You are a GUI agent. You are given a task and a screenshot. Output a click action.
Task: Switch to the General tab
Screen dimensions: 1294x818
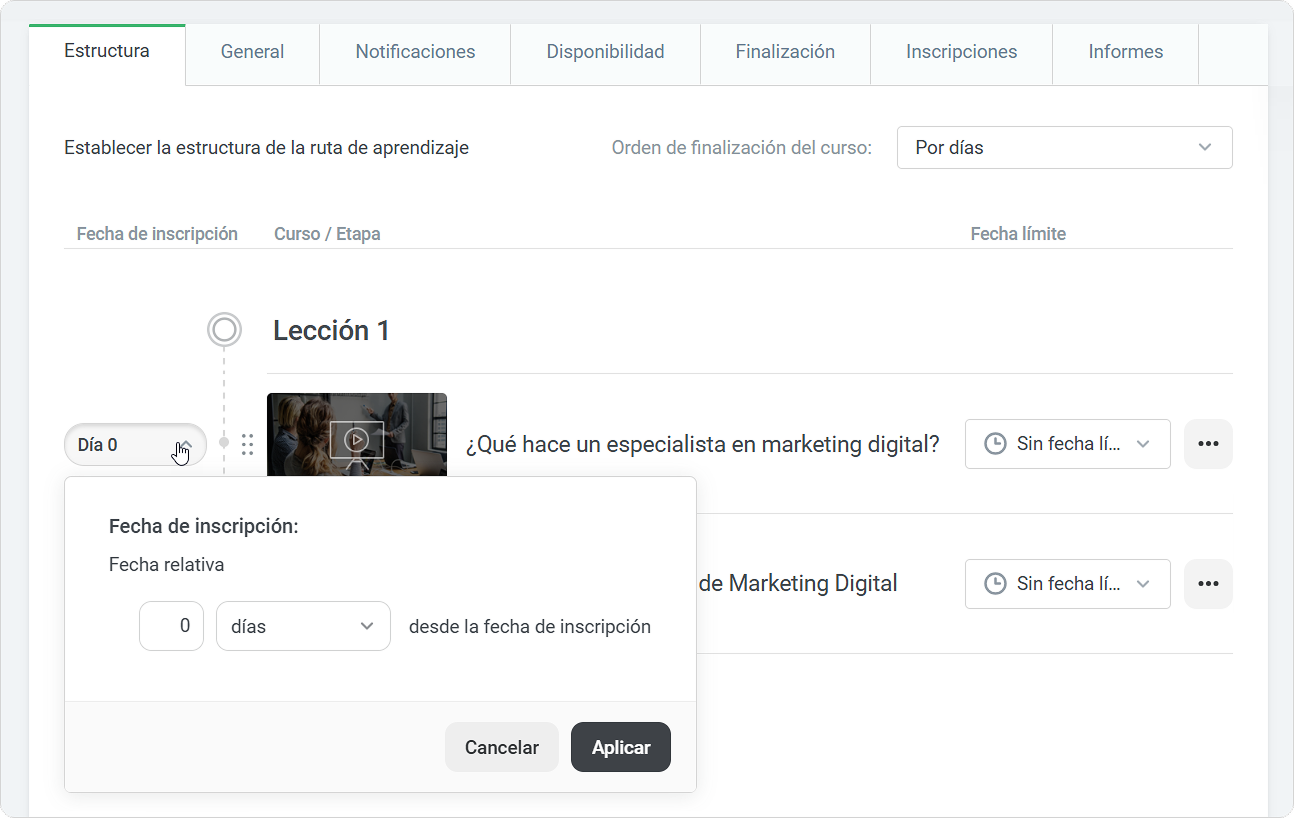tap(252, 52)
